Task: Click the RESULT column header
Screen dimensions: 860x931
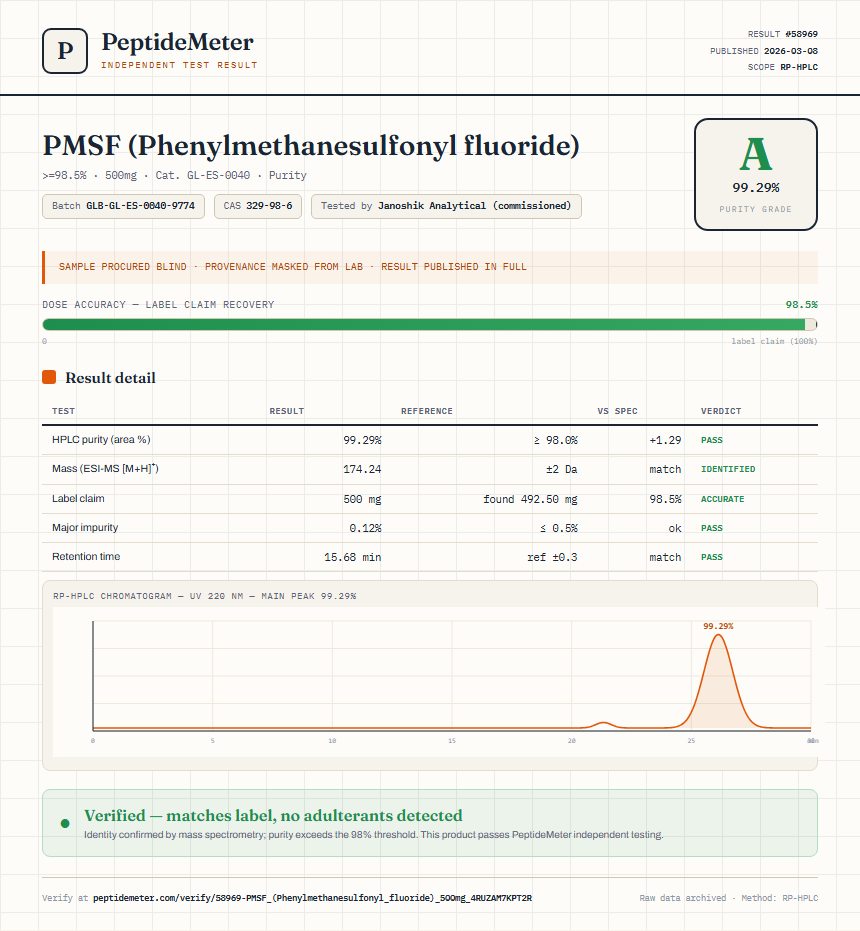Action: pos(286,411)
